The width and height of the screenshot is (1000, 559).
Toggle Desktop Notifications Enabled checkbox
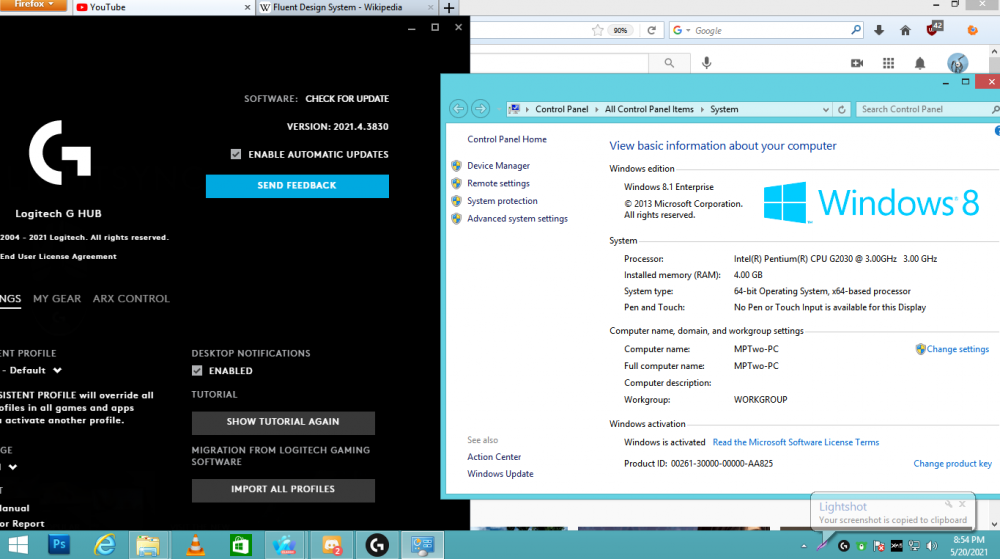pos(197,370)
